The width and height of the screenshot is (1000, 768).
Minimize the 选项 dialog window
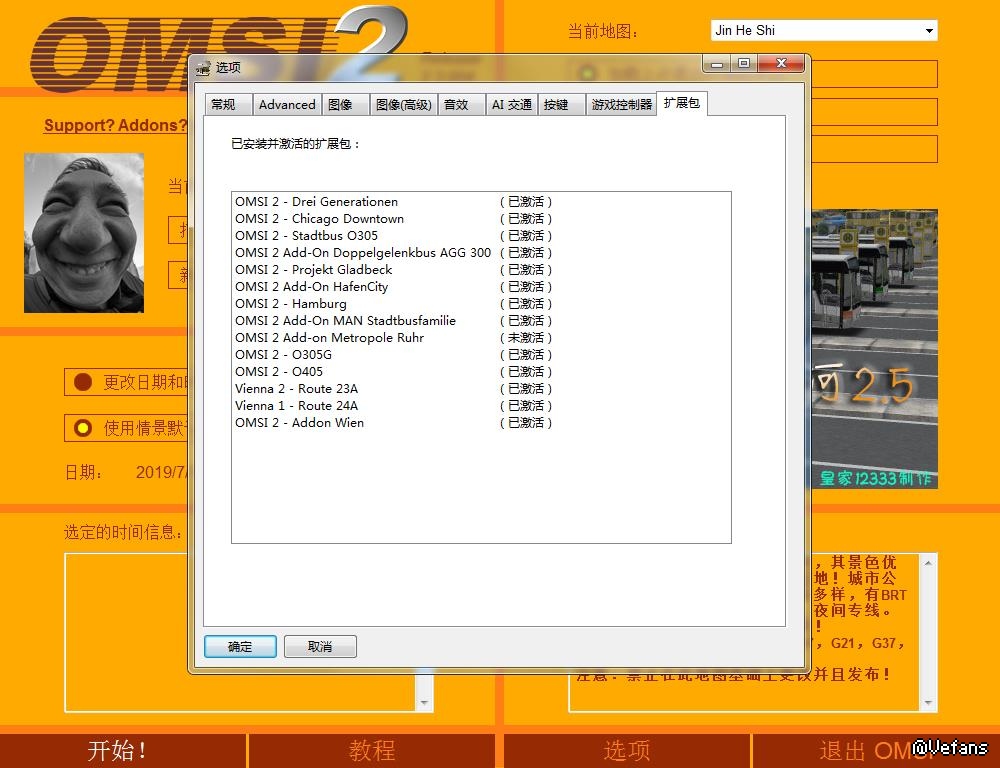click(x=717, y=63)
